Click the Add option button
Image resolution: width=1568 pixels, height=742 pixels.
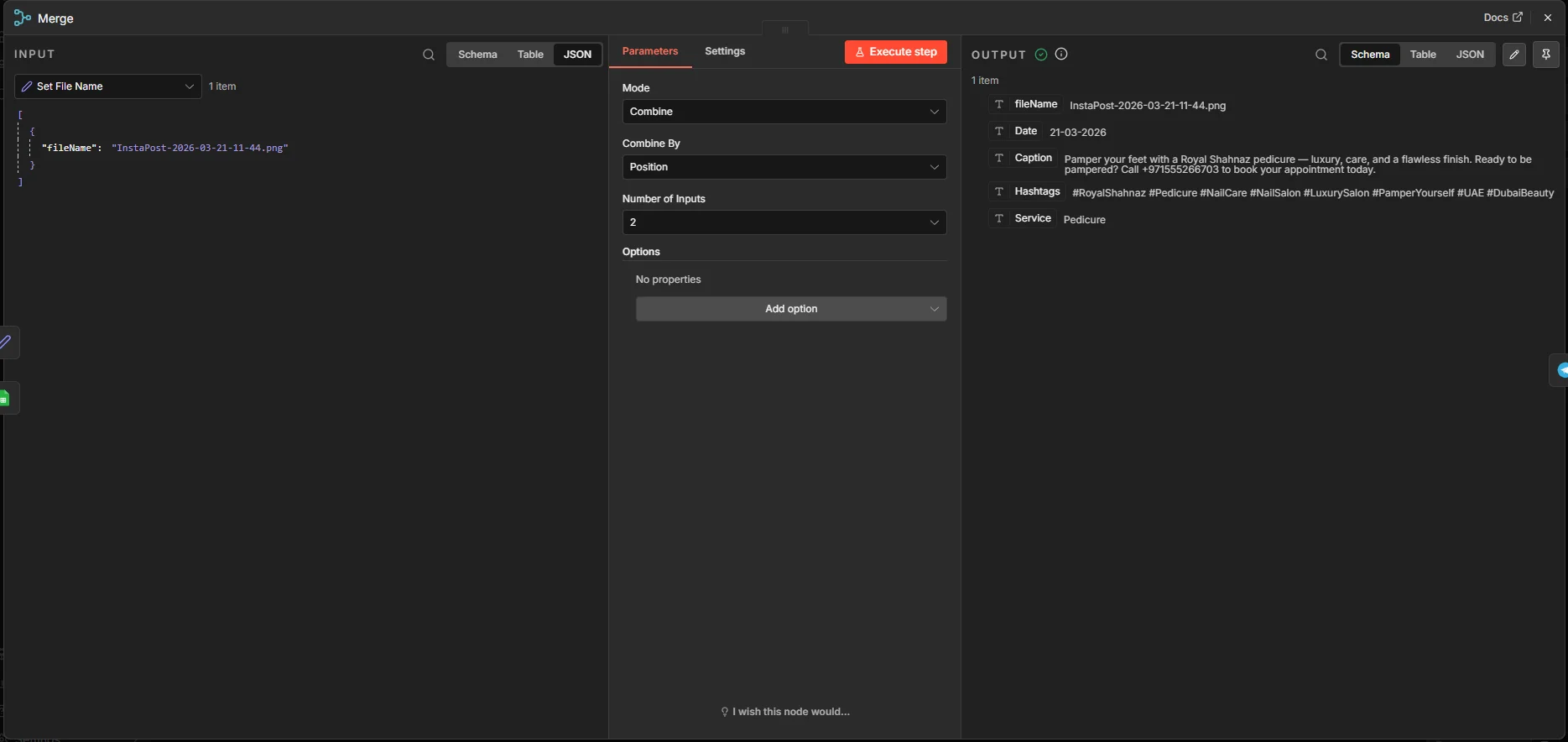tap(790, 309)
